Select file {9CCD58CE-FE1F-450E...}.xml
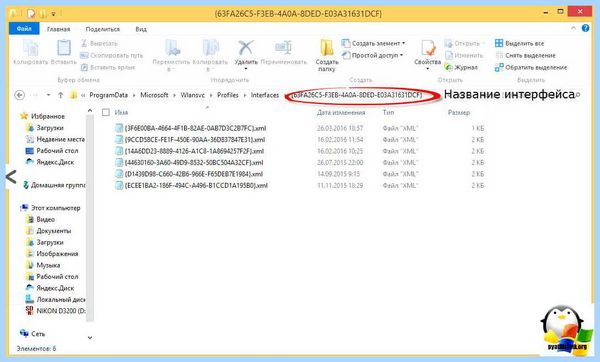The width and height of the screenshot is (600, 362). click(190, 140)
